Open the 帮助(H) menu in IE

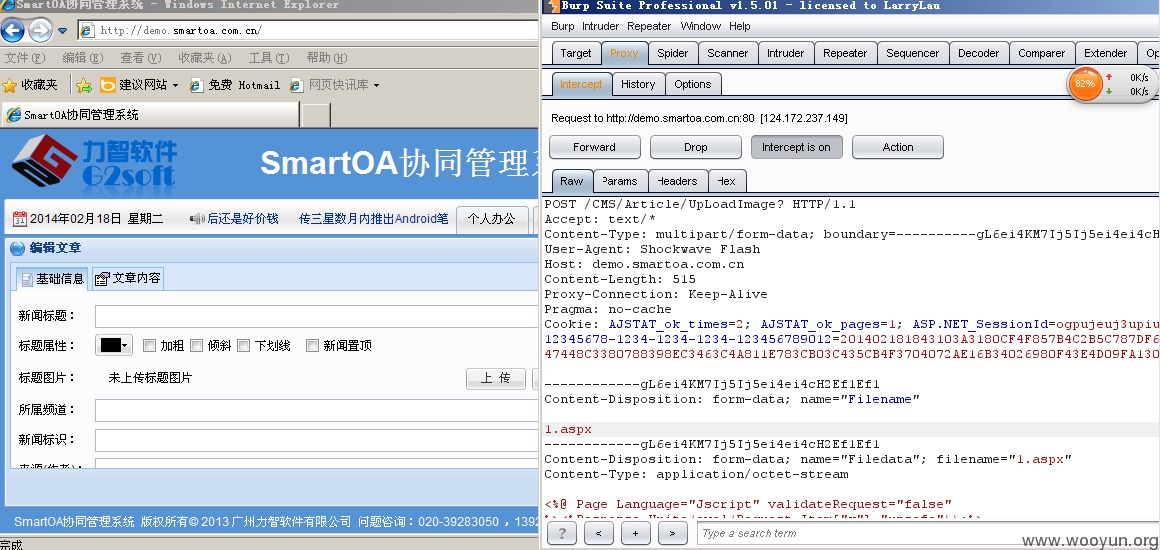326,58
